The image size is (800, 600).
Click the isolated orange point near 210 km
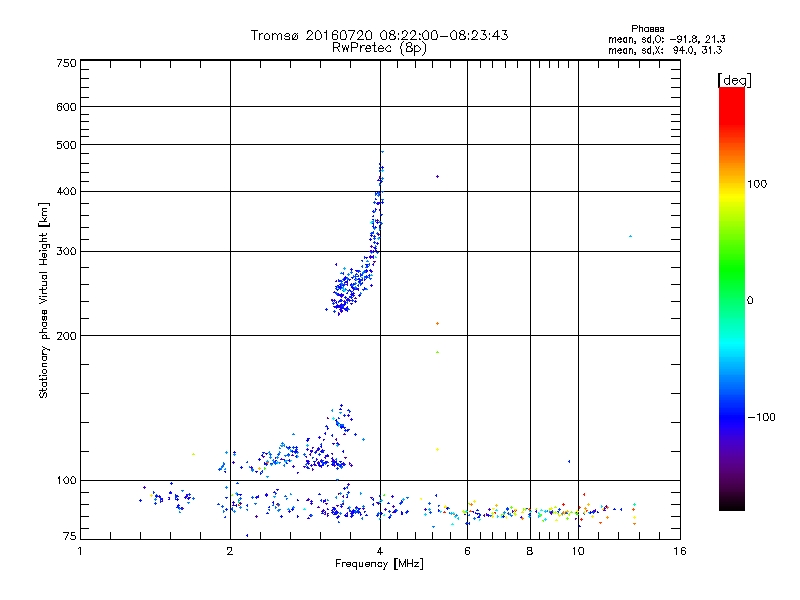pyautogui.click(x=437, y=323)
